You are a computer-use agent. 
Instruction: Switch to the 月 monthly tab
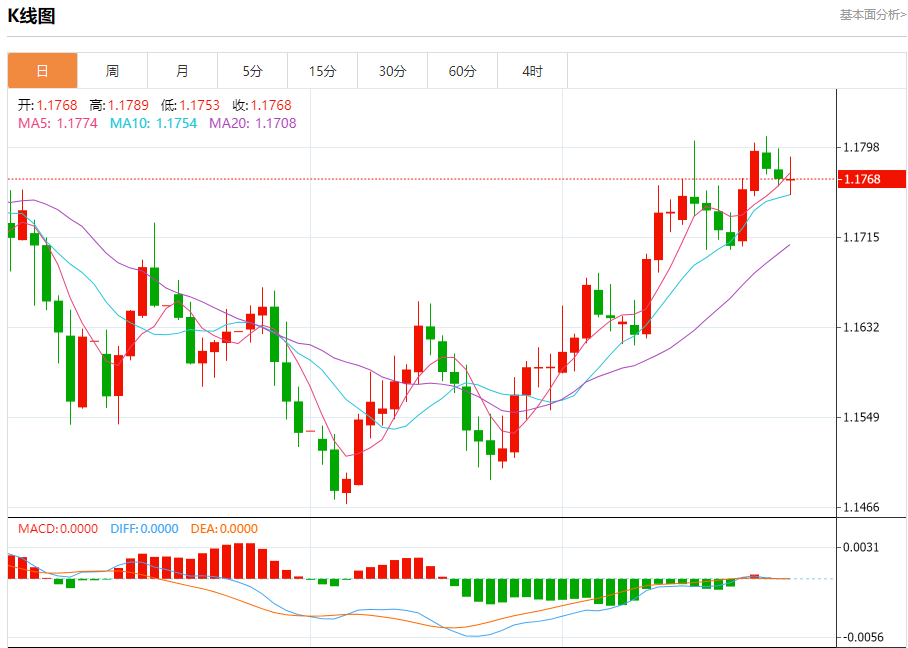tap(182, 71)
